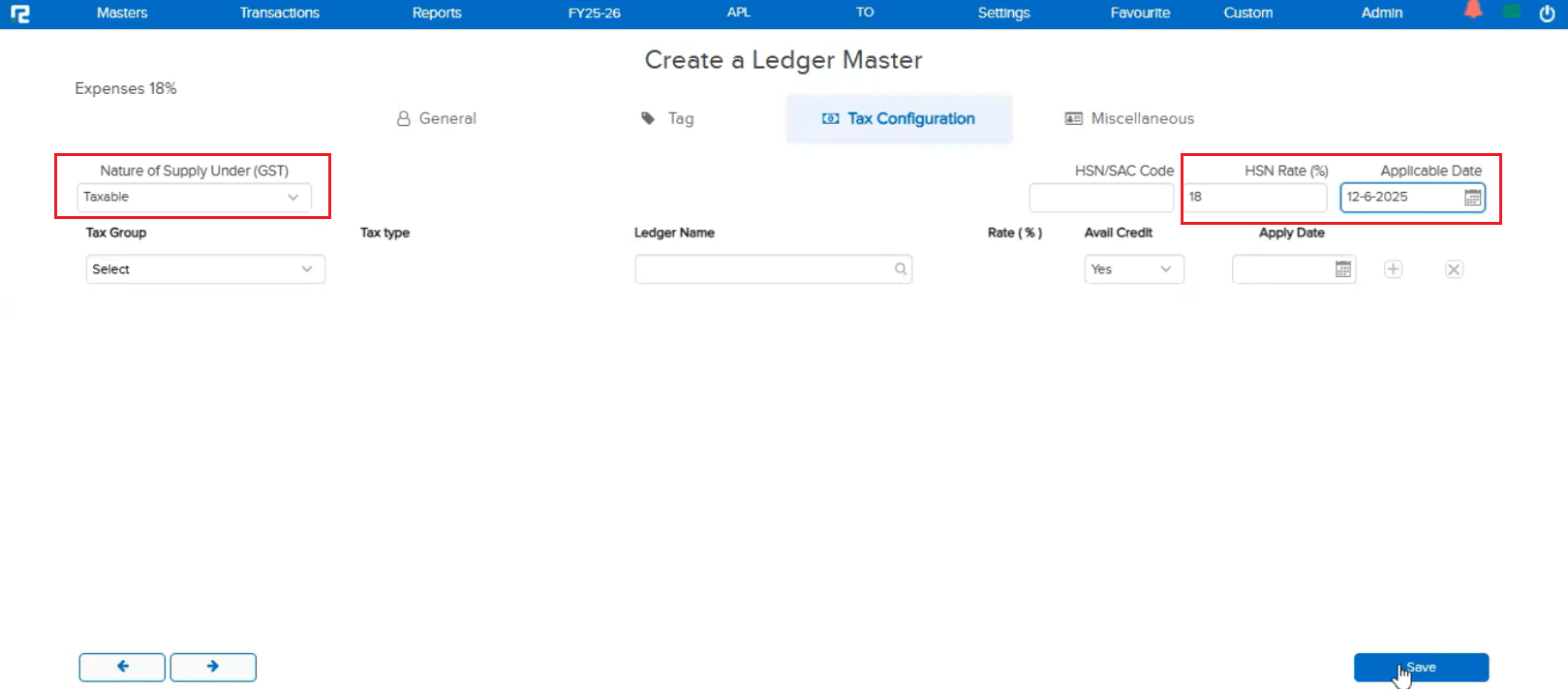Click the X remove row icon
This screenshot has width=1568, height=689.
(1454, 269)
